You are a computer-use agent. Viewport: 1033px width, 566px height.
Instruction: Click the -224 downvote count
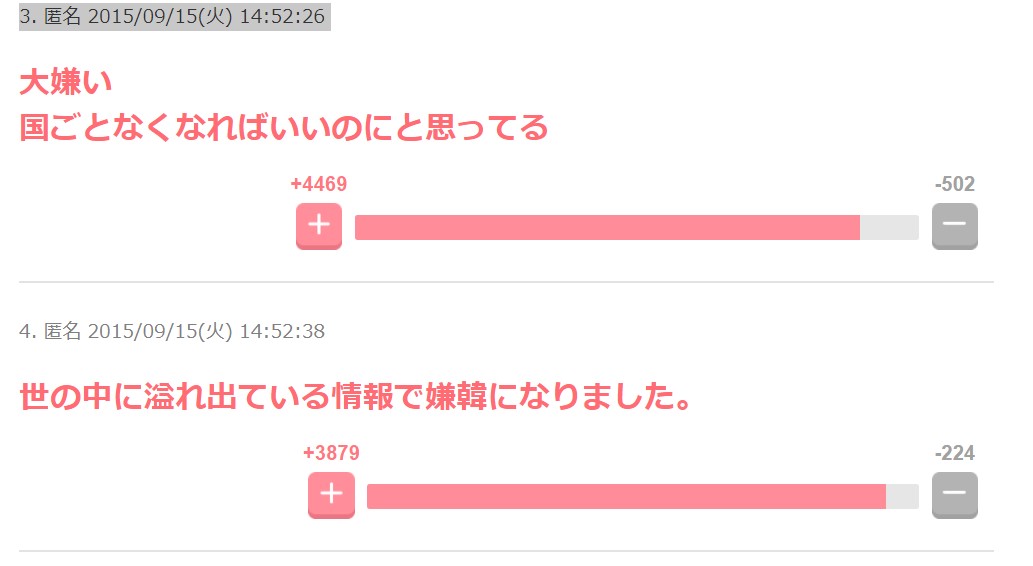[x=954, y=454]
